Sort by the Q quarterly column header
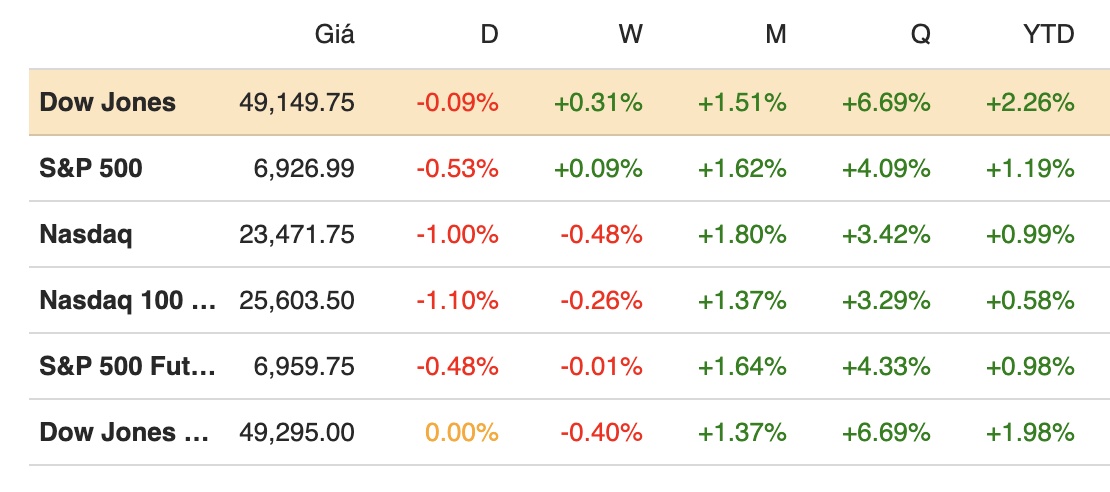Viewport: 1110px width, 492px height. [x=920, y=35]
